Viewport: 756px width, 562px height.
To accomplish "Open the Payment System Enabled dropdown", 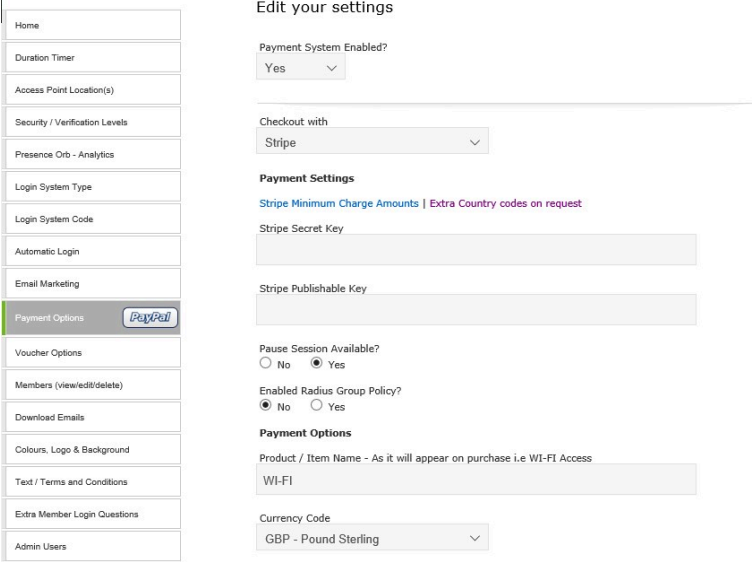I will 302,68.
